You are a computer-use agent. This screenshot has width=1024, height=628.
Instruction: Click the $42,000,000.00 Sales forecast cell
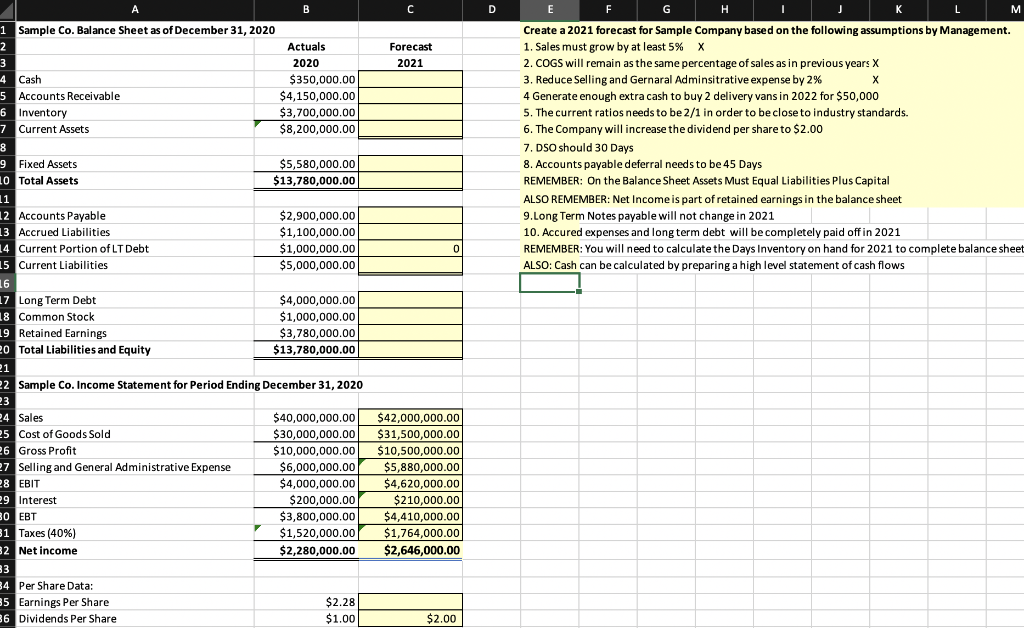(410, 418)
